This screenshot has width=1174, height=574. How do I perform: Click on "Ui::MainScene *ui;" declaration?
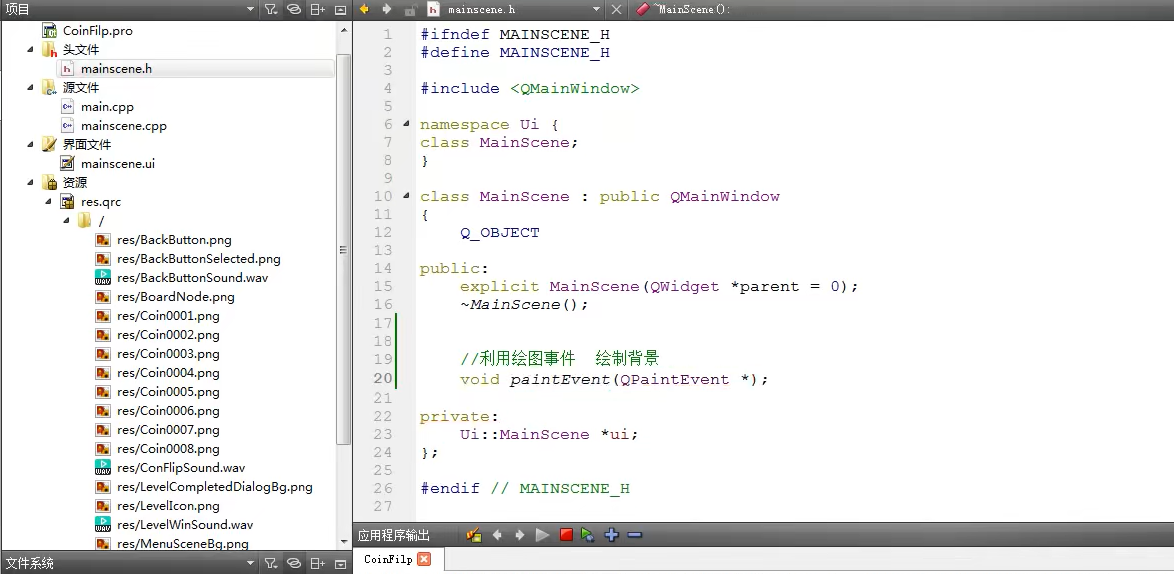(549, 434)
